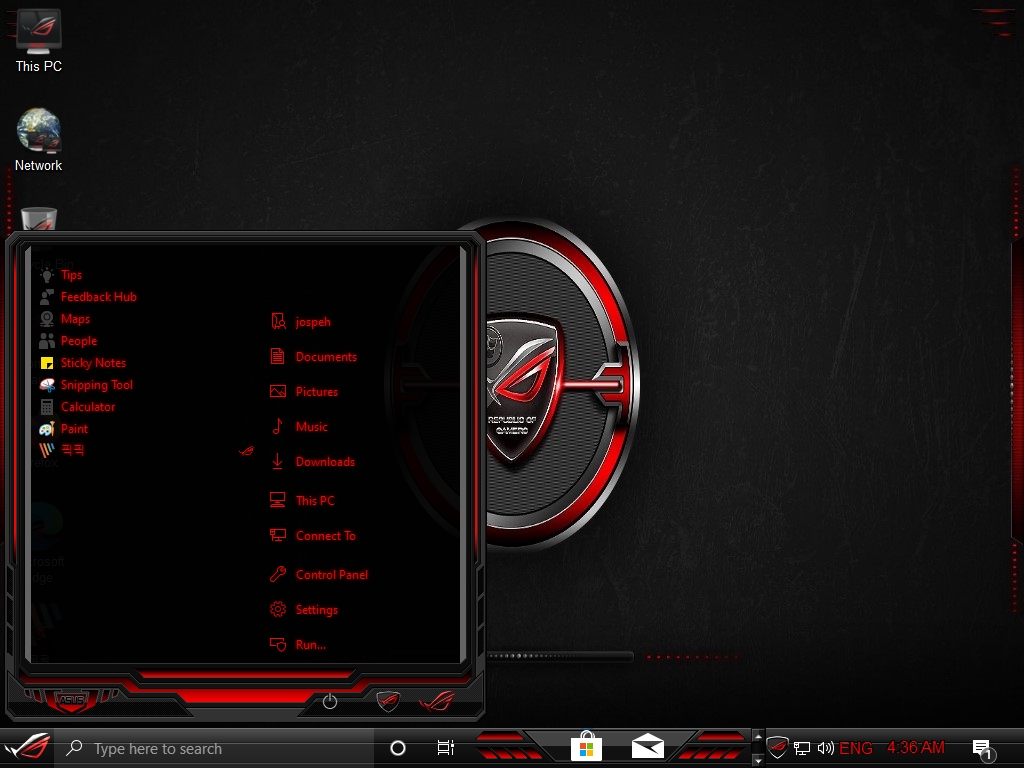The width and height of the screenshot is (1024, 768).
Task: Open the volume control in tray
Action: point(826,748)
